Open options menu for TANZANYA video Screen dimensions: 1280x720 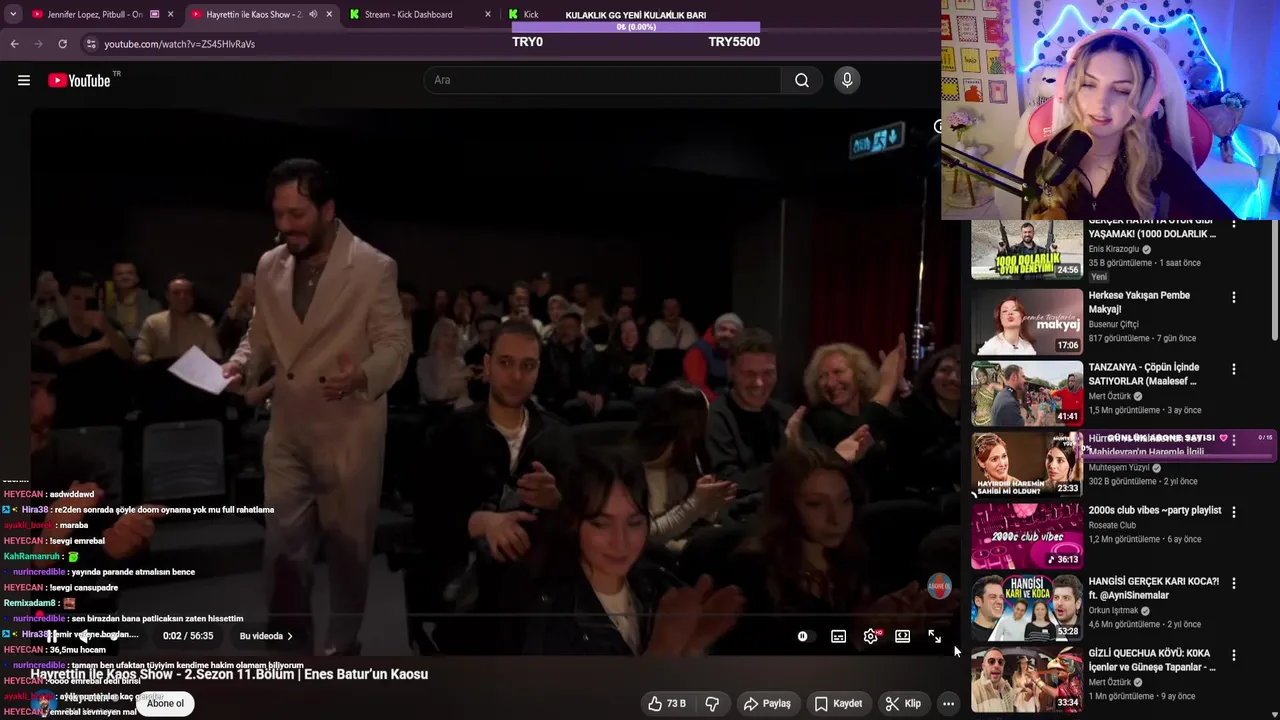pyautogui.click(x=1233, y=369)
